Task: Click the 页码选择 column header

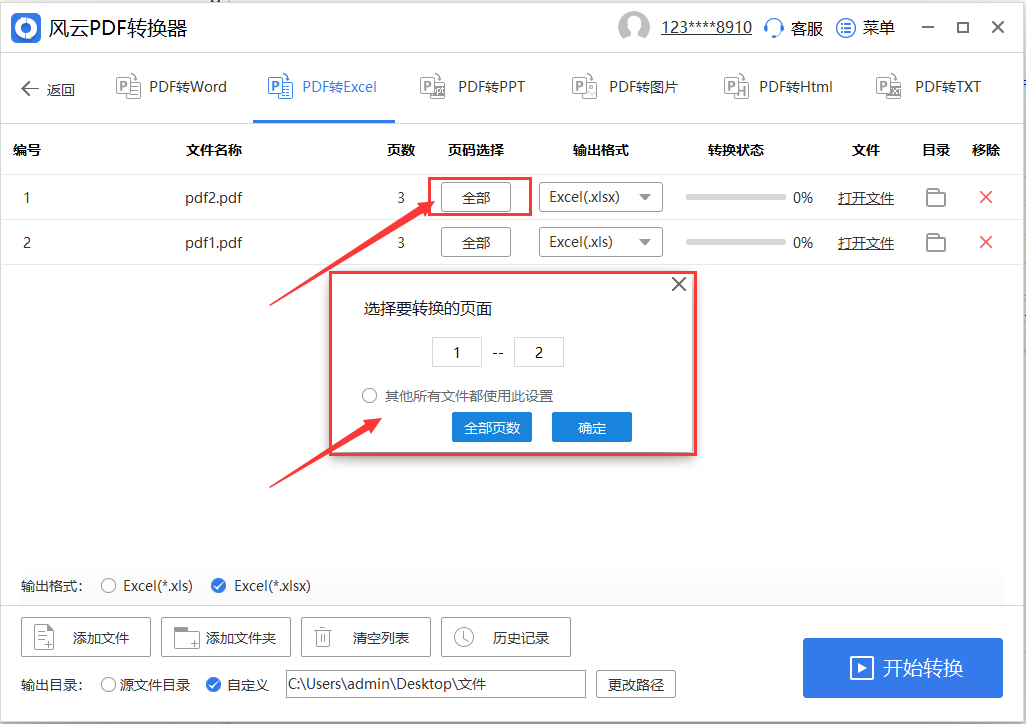Action: tap(476, 151)
